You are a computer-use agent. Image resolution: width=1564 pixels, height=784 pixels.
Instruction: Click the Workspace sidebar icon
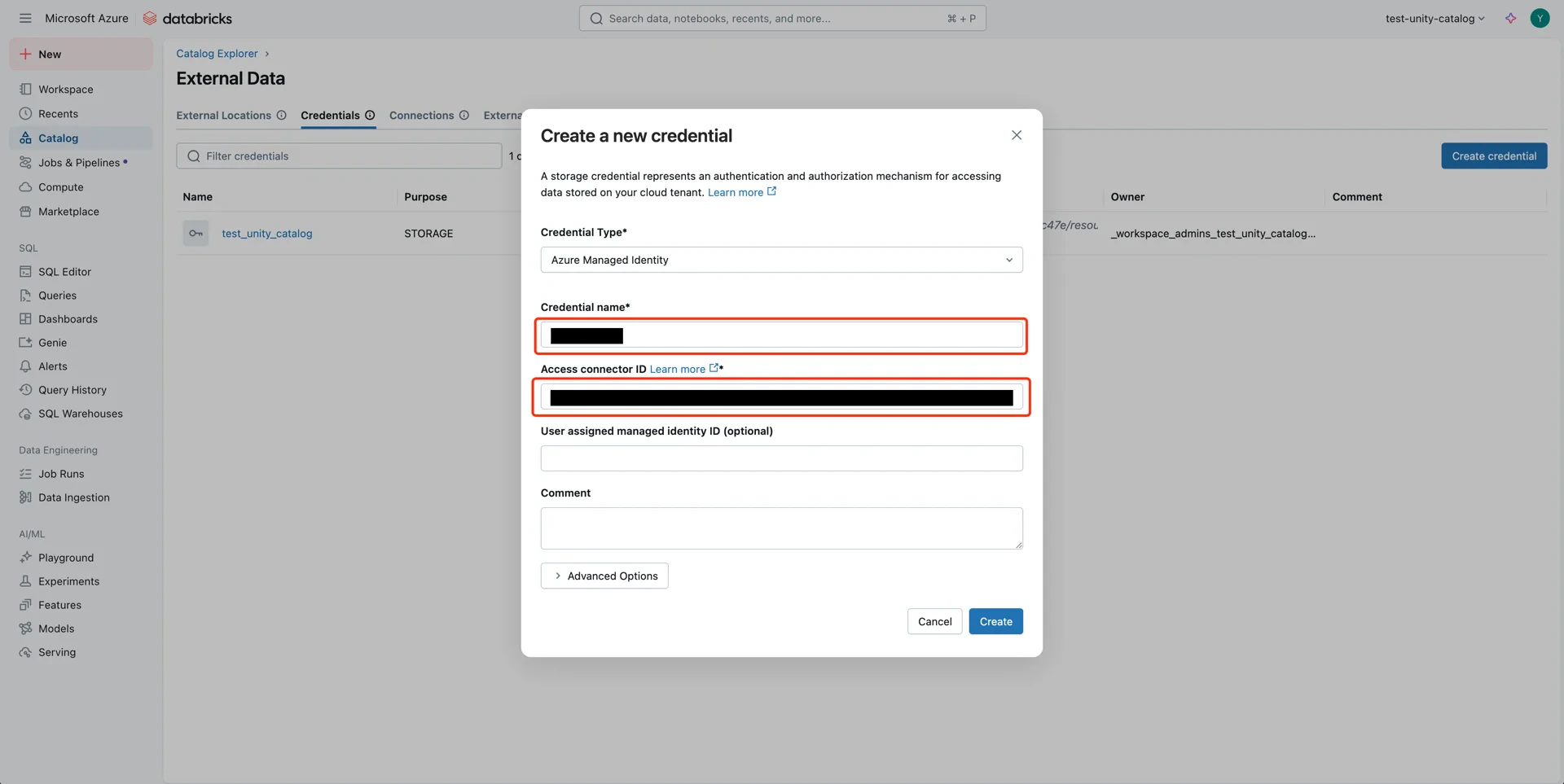tap(25, 90)
